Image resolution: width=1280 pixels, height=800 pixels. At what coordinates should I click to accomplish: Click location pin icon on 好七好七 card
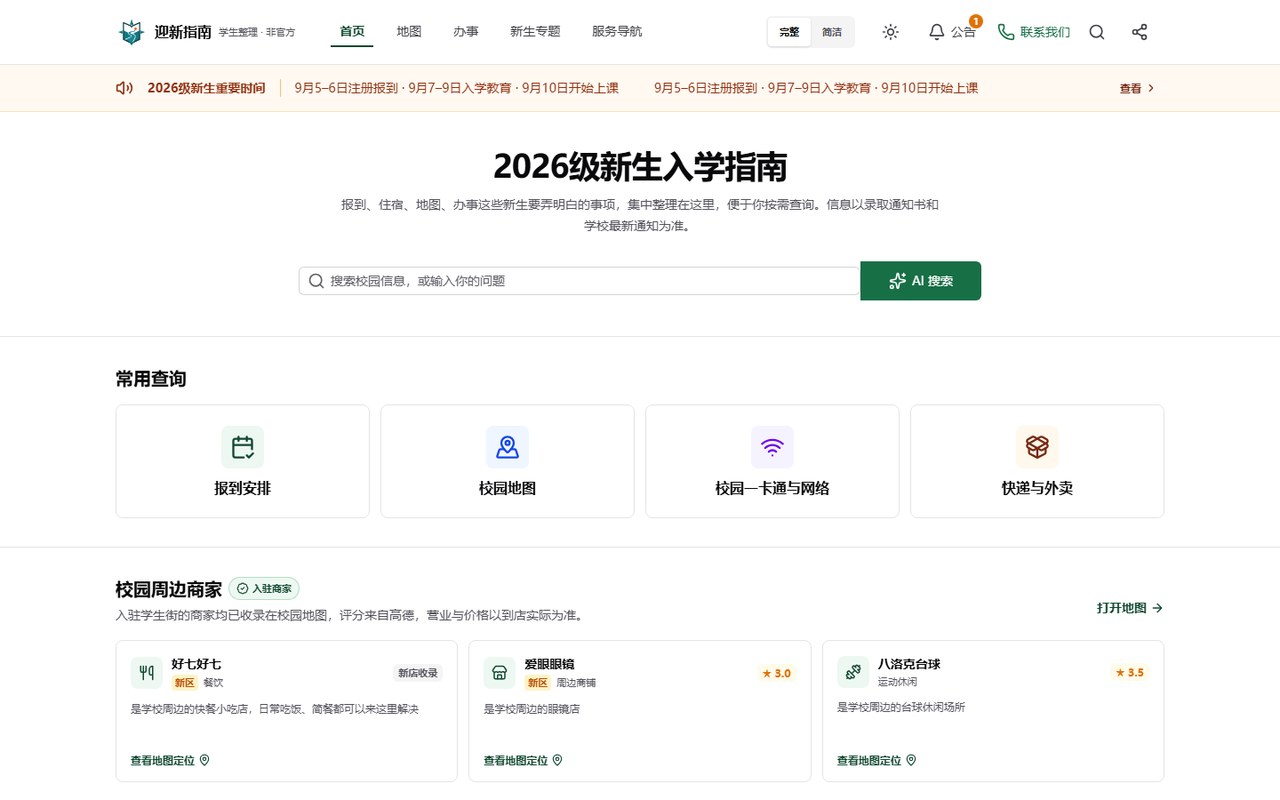(x=205, y=760)
